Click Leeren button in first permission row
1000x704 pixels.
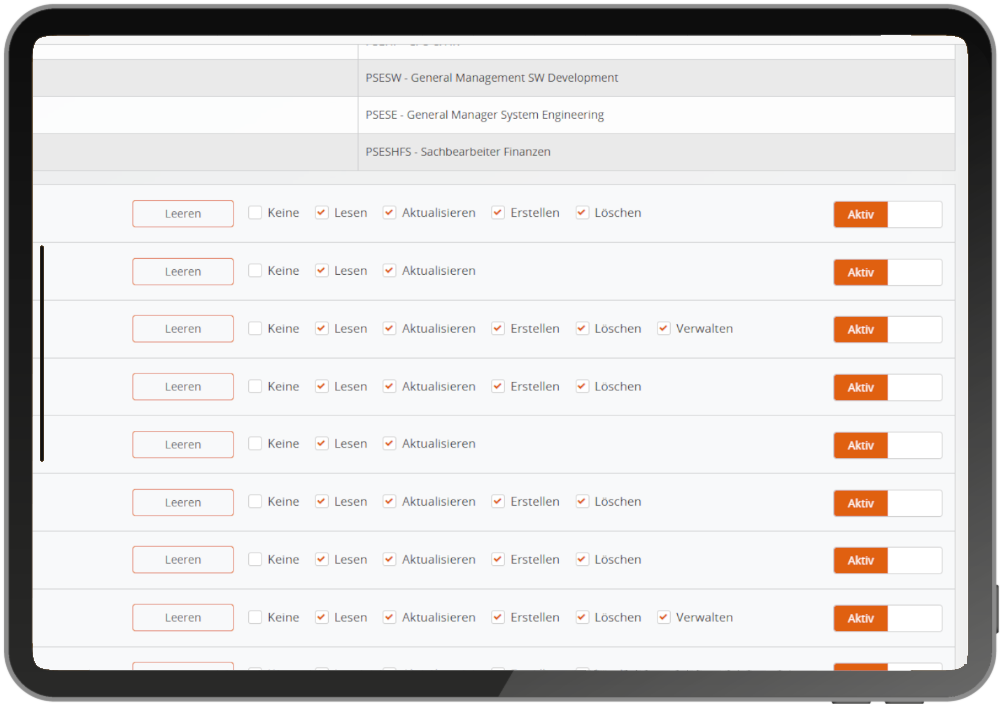coord(183,214)
